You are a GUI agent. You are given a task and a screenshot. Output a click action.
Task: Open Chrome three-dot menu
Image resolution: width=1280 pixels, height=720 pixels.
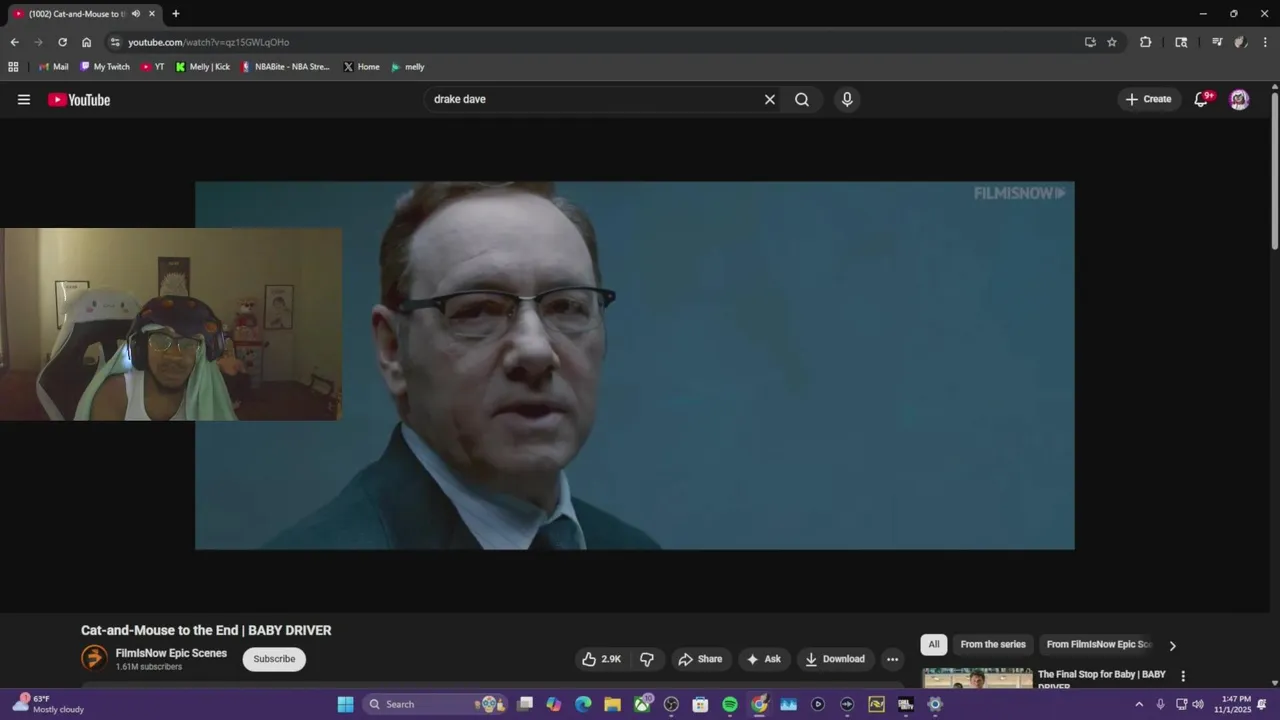click(1263, 42)
